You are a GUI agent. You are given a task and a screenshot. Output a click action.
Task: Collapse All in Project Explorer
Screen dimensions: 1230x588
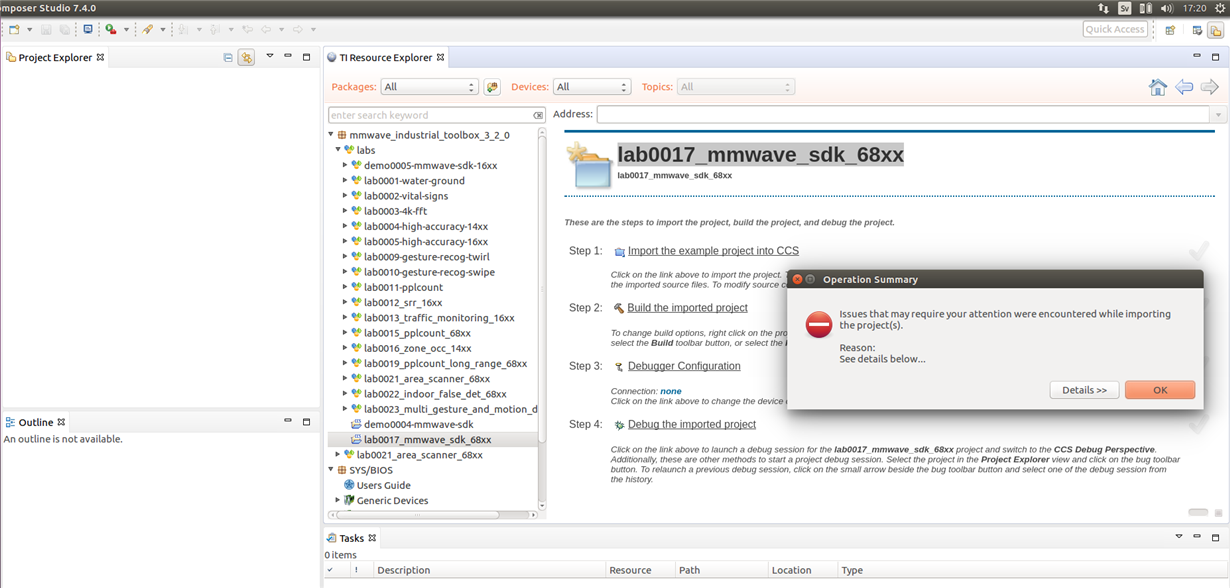pos(228,58)
